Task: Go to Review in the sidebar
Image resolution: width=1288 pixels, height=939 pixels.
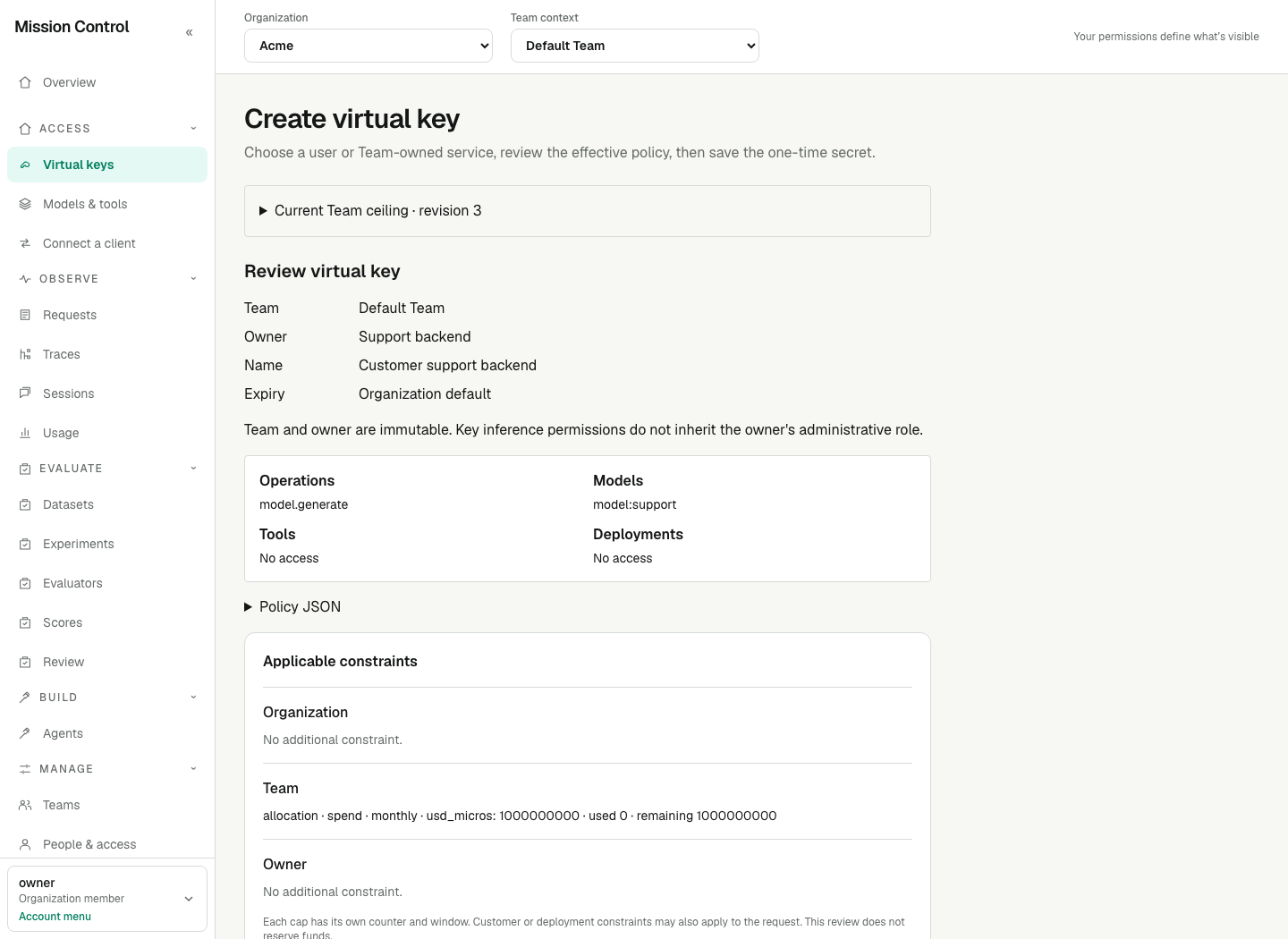Action: (x=107, y=662)
